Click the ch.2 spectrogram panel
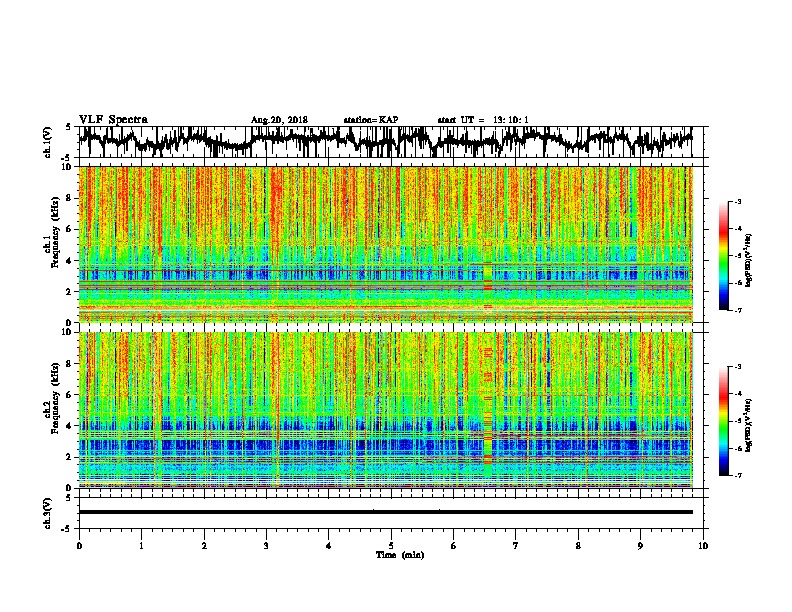Screen dimensions: 792x612 coord(386,410)
